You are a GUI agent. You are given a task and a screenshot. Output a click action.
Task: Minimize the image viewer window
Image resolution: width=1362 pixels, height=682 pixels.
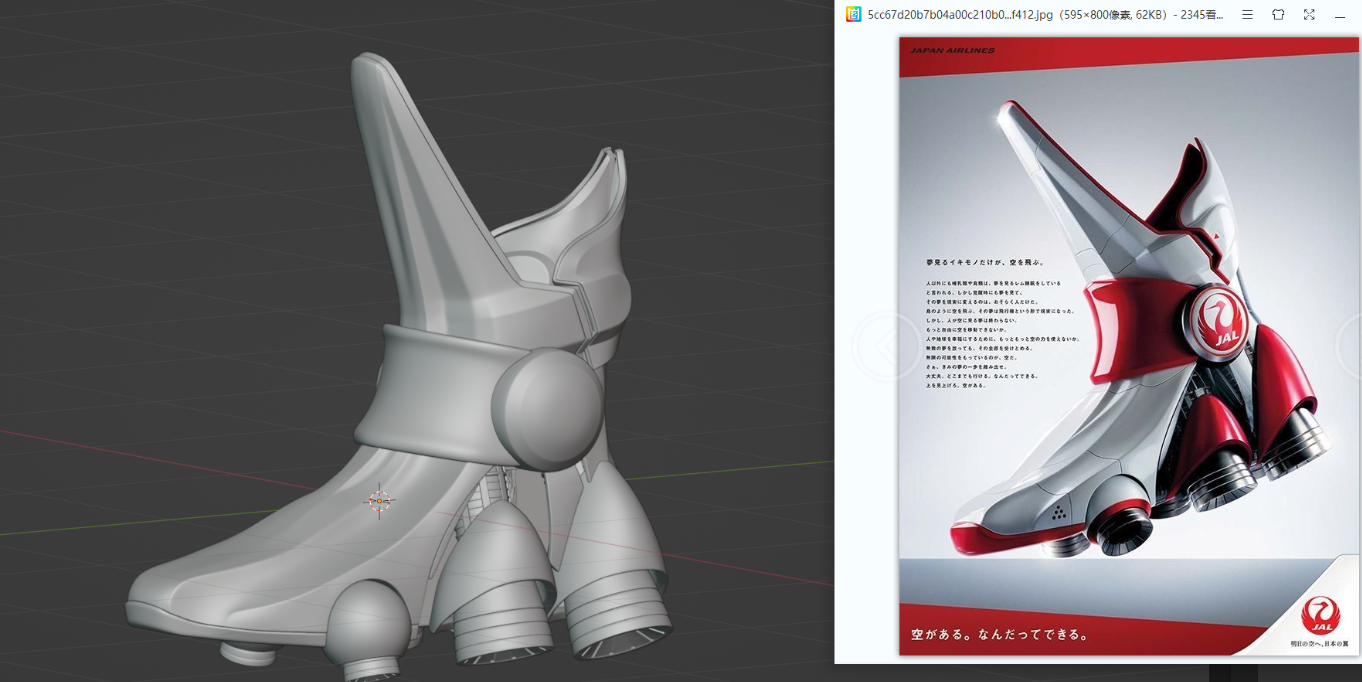[1340, 15]
